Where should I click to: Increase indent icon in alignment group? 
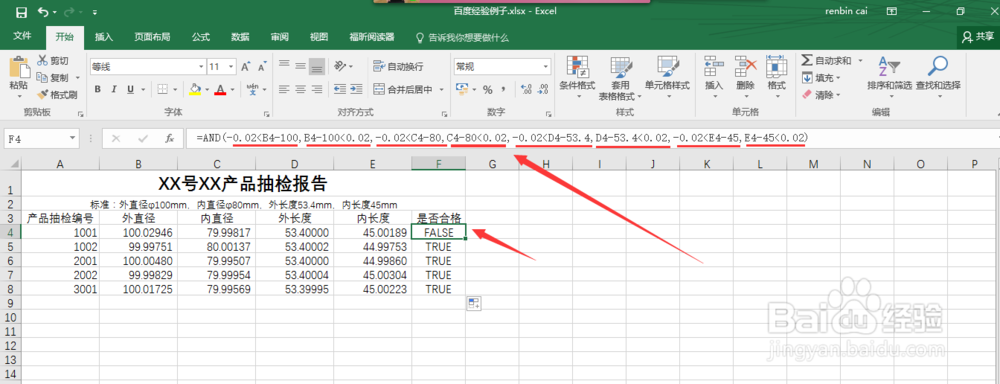click(357, 89)
